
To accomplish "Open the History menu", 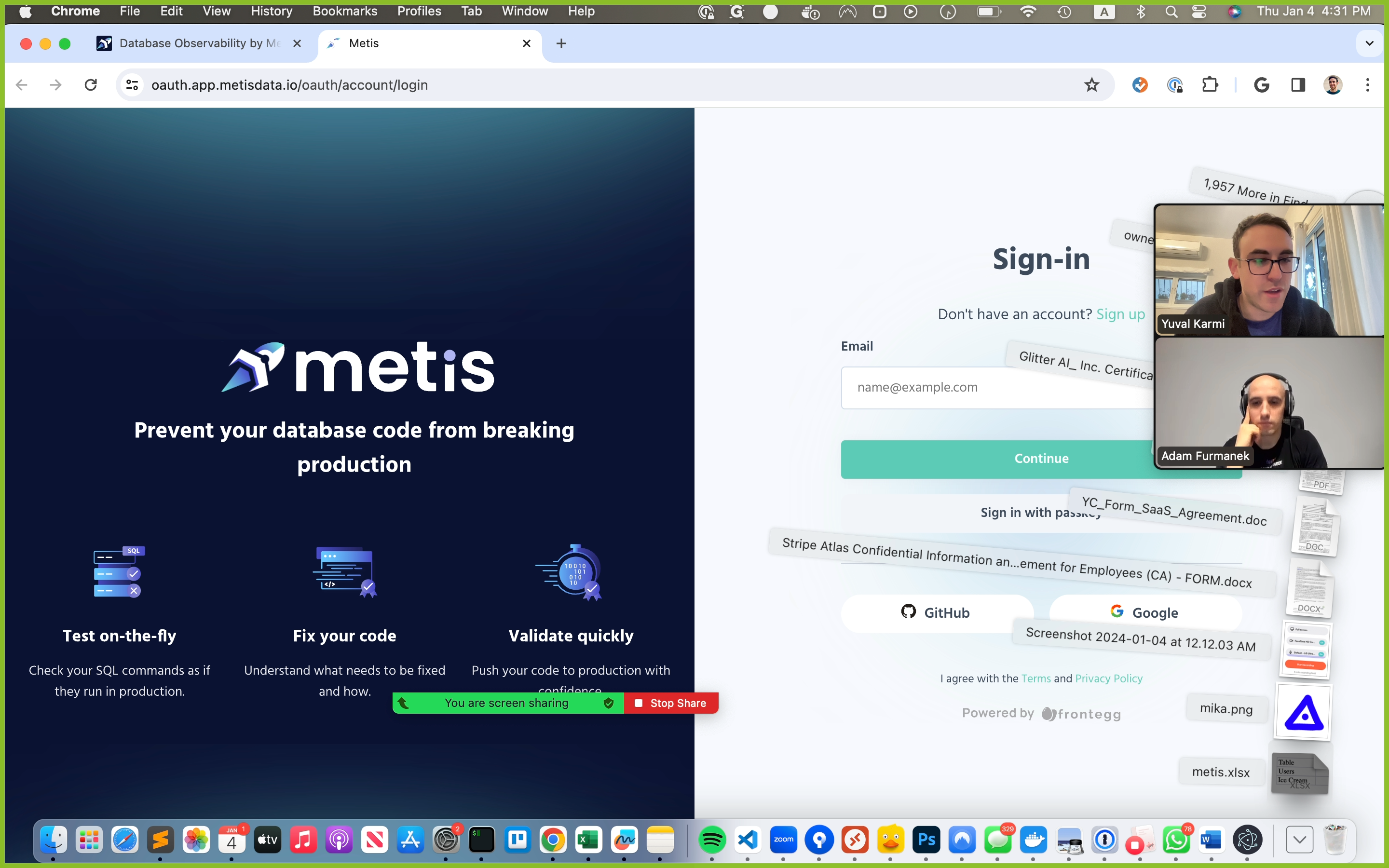I will tap(271, 12).
